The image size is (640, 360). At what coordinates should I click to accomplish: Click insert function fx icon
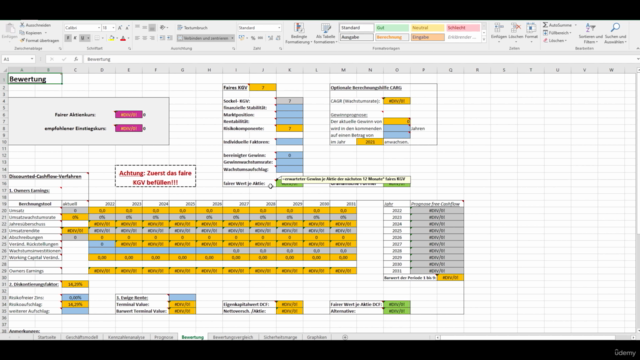[x=76, y=59]
